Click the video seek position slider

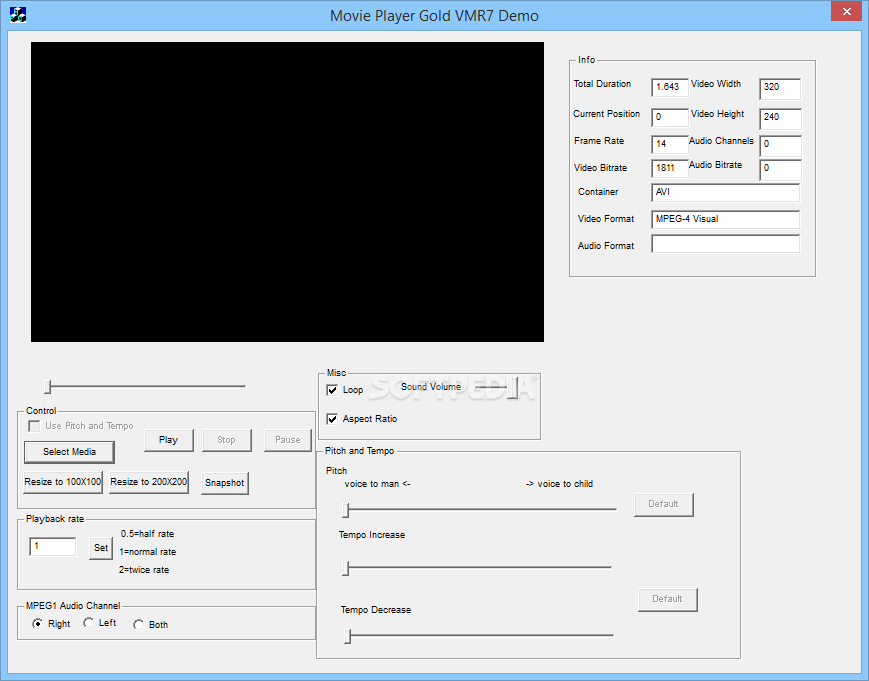pyautogui.click(x=145, y=386)
